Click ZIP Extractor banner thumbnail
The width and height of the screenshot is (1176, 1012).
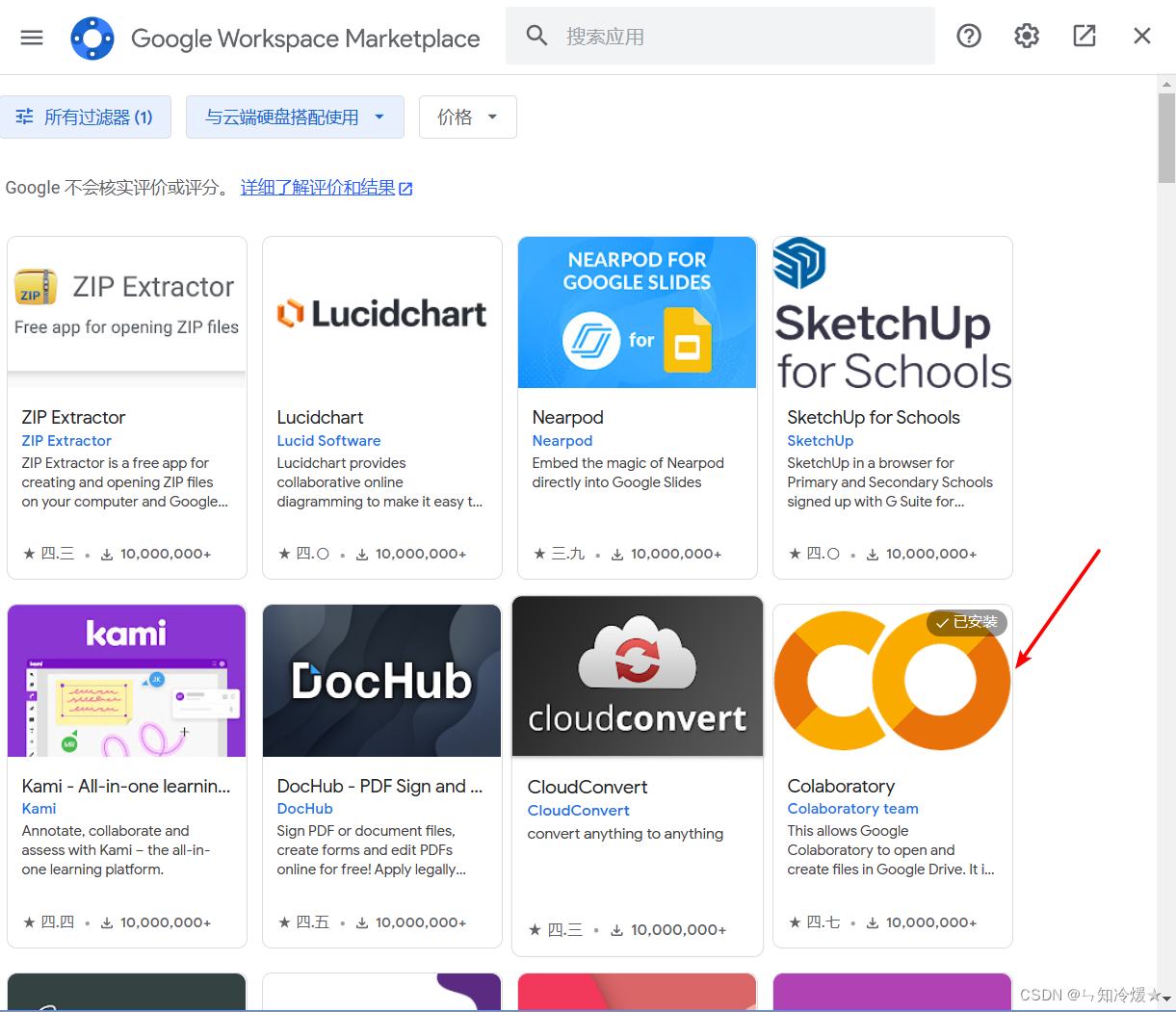(x=127, y=312)
